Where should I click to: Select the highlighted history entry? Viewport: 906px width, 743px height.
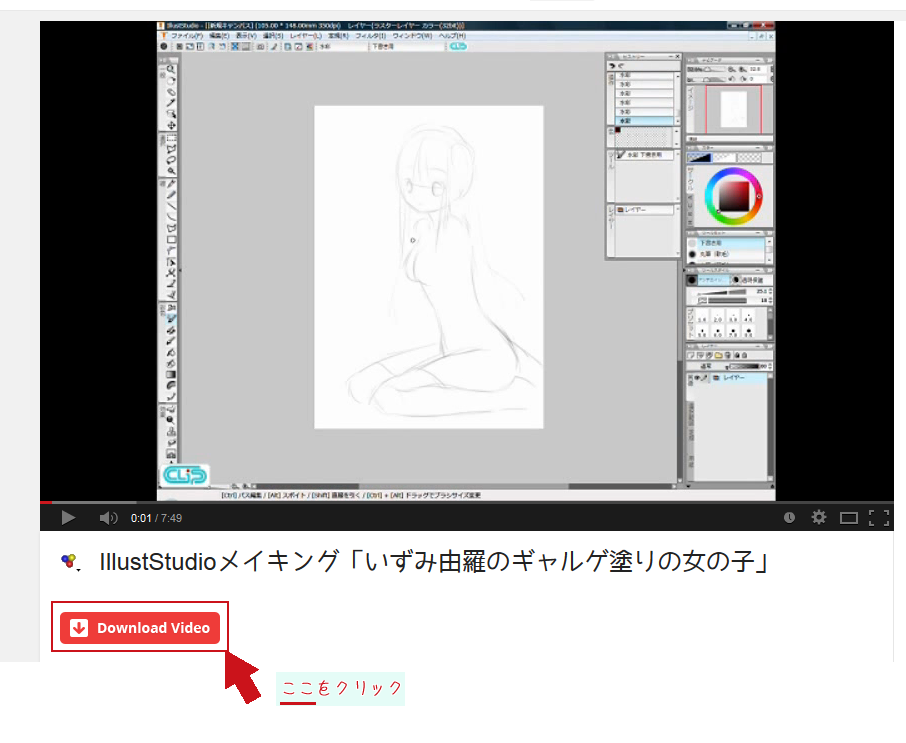[646, 121]
